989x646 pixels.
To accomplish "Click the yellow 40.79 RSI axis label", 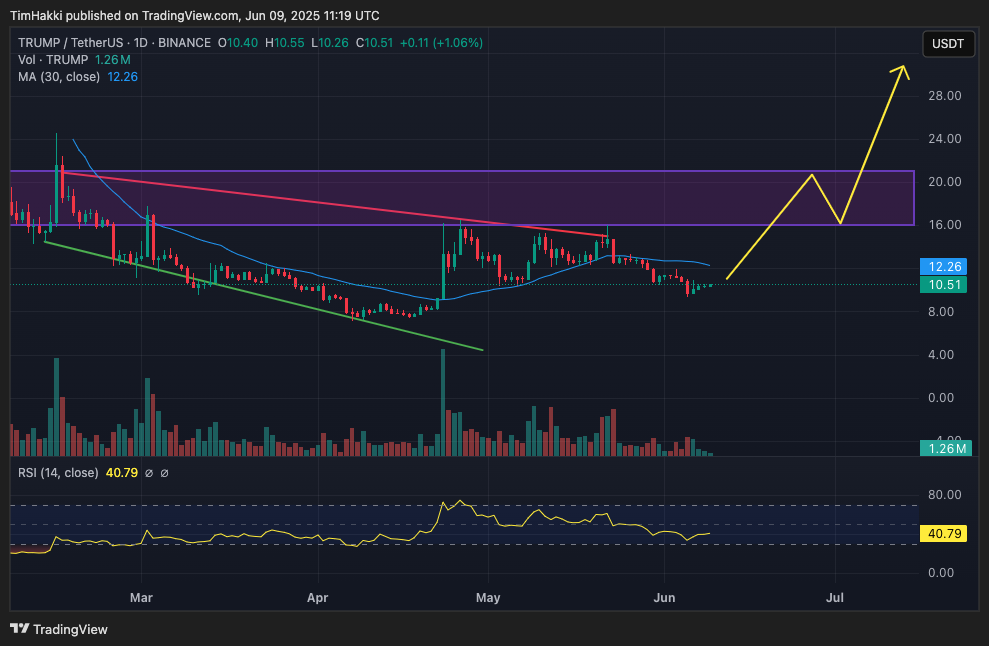I will point(944,534).
